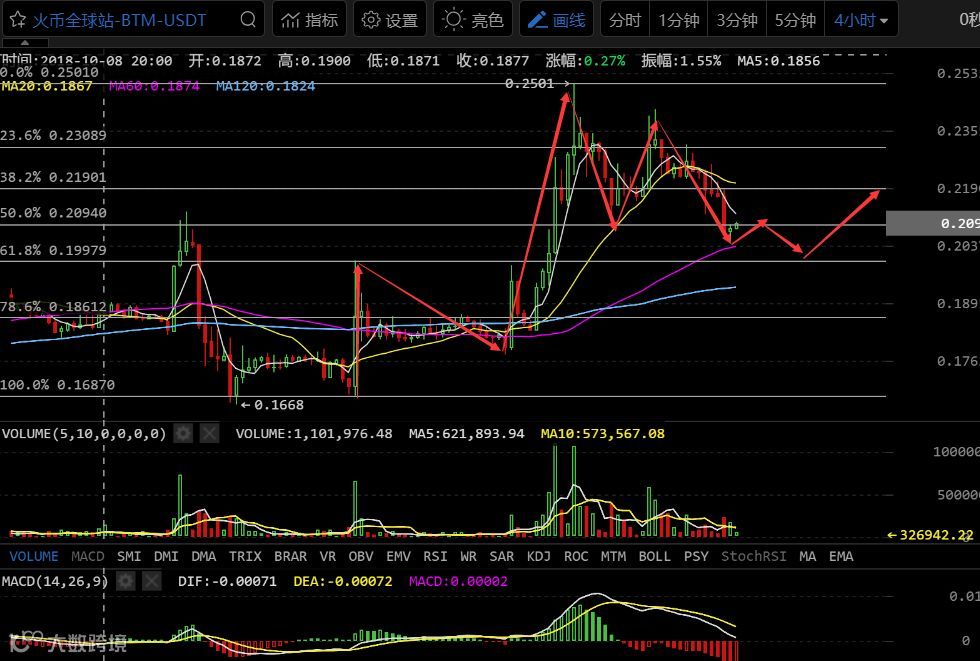
Task: Select the DMA indicator
Action: pos(204,556)
